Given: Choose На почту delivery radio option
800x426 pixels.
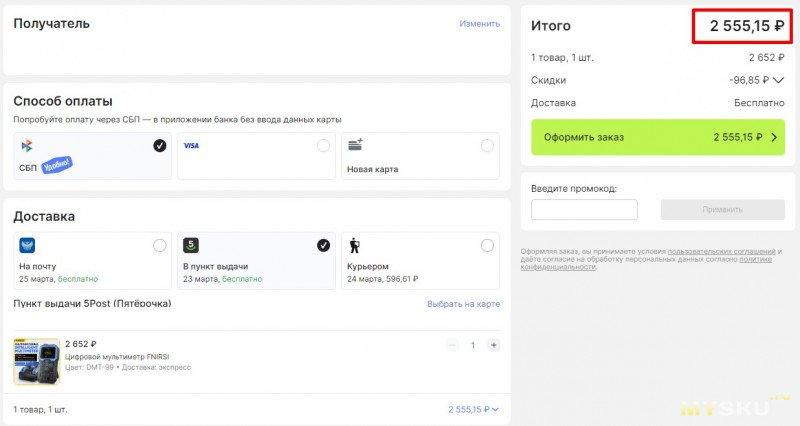Looking at the screenshot, I should click(x=160, y=245).
